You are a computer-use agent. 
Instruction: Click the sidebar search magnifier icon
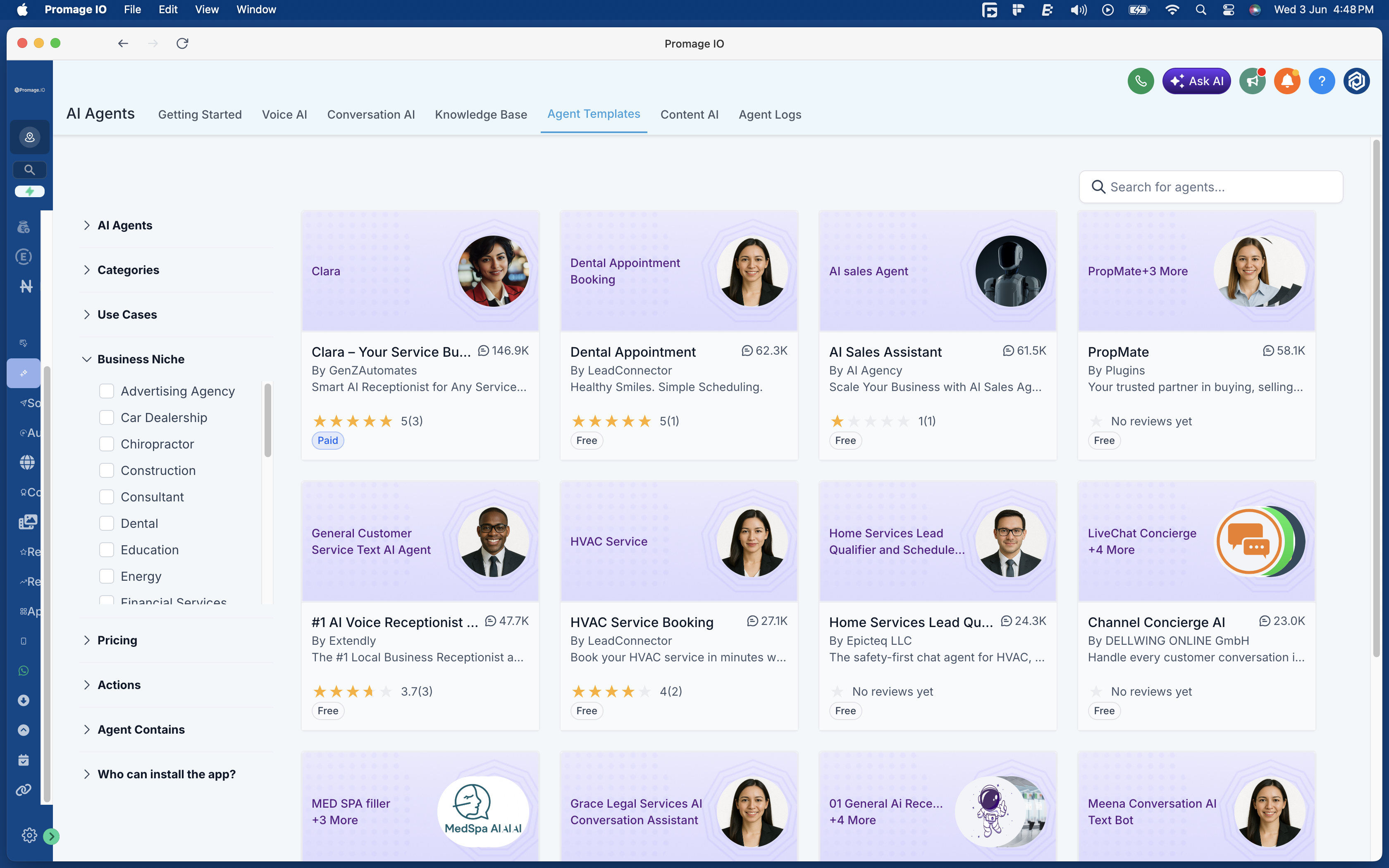30,170
